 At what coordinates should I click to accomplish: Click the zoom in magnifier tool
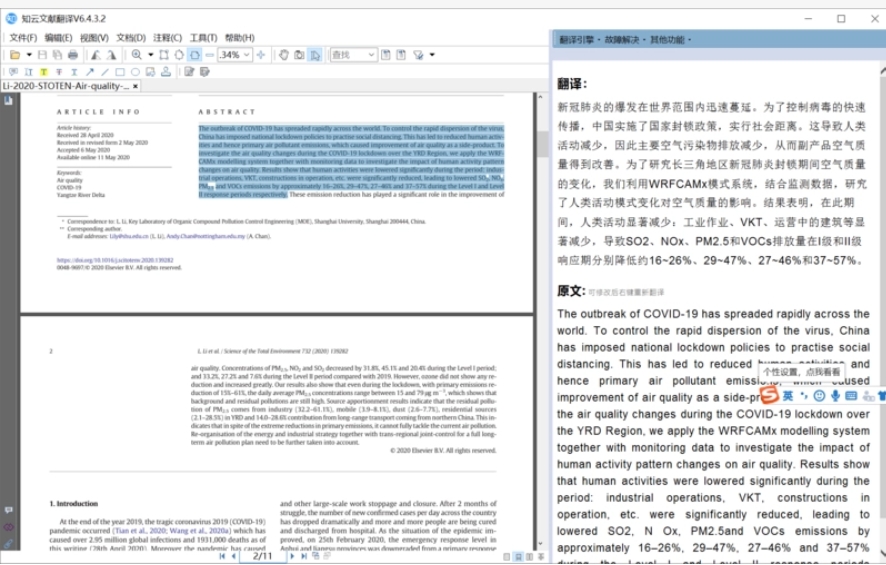click(137, 55)
